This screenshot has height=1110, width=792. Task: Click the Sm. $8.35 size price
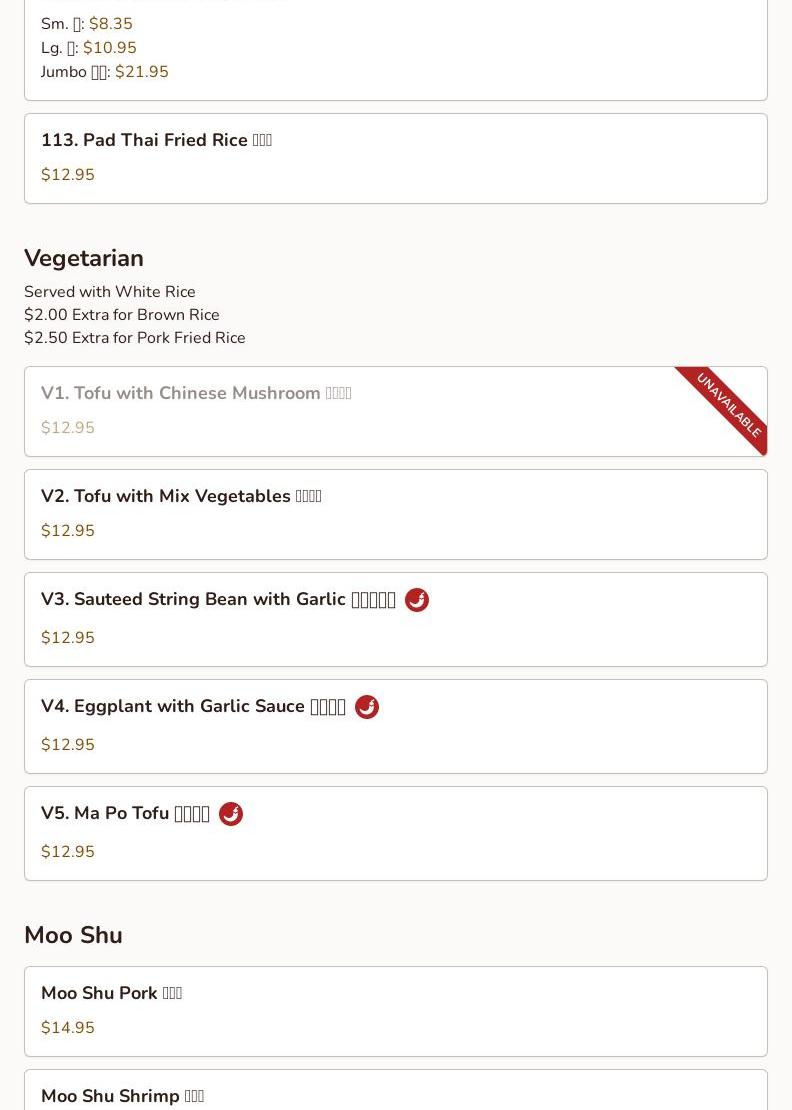click(110, 24)
